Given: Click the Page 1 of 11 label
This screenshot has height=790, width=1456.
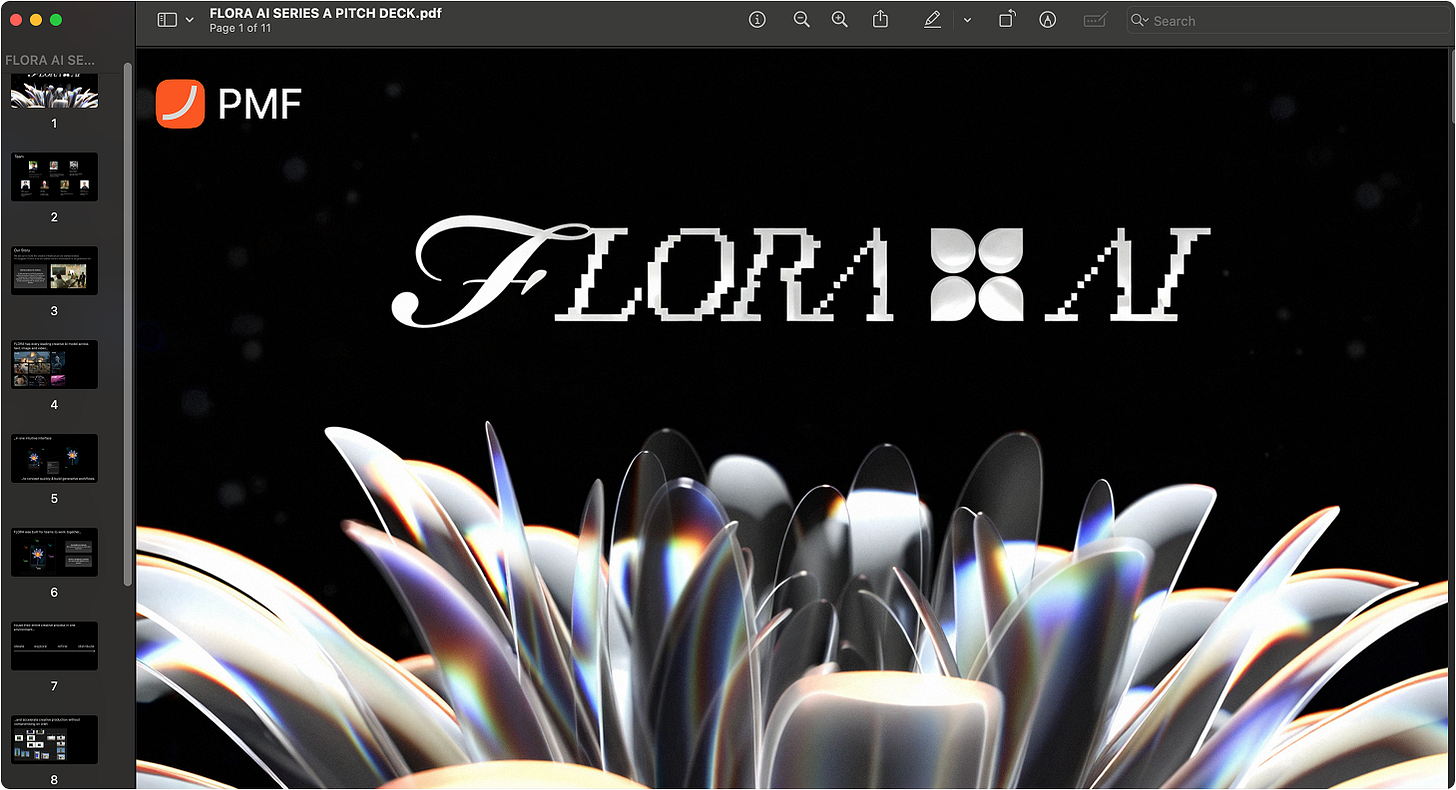Looking at the screenshot, I should click(240, 28).
